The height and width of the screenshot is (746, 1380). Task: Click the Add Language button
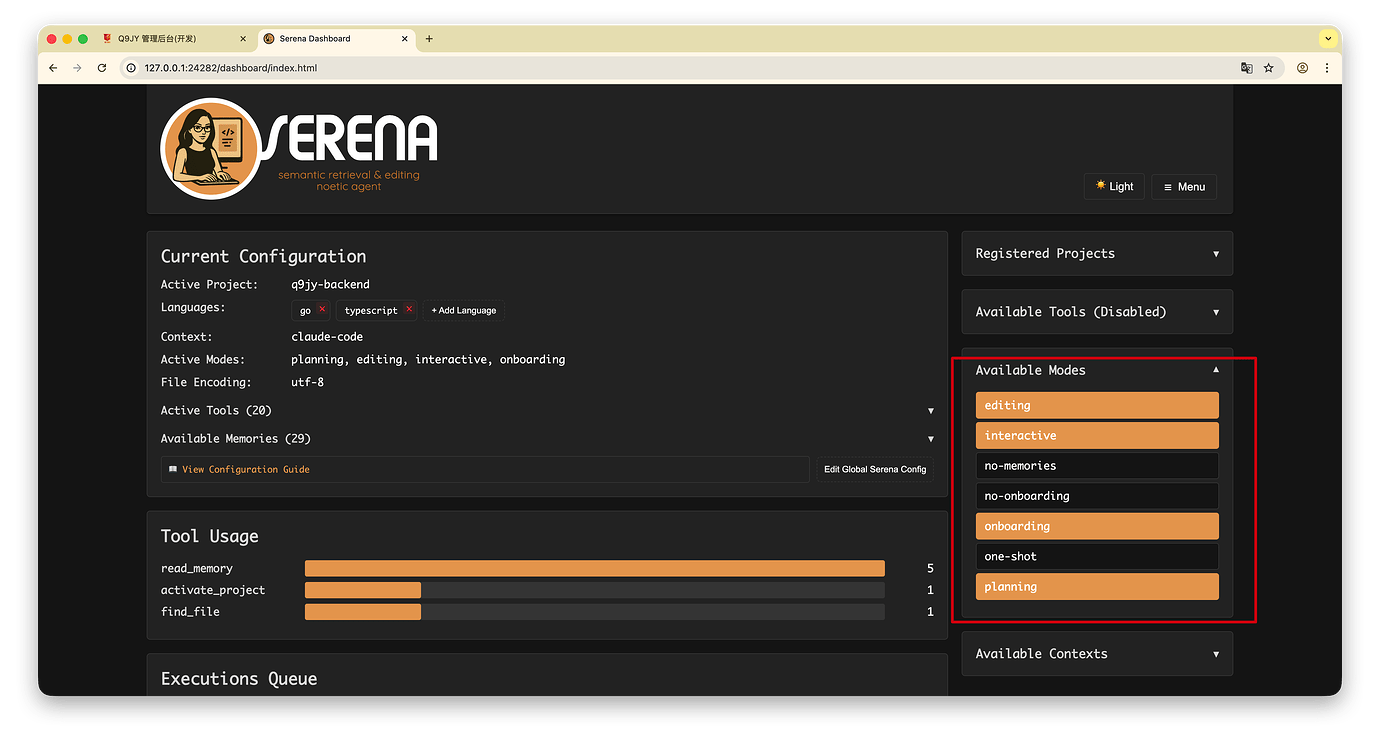tap(464, 310)
